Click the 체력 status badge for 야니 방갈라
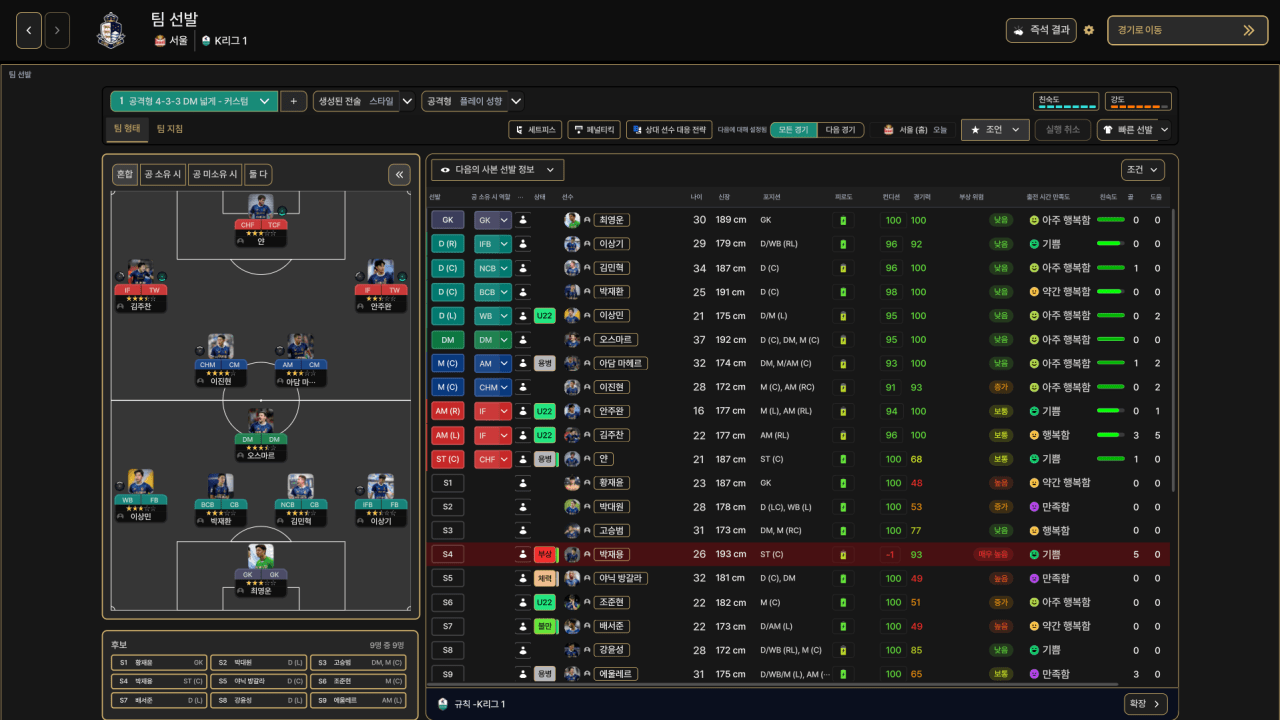The image size is (1280, 720). tap(545, 578)
